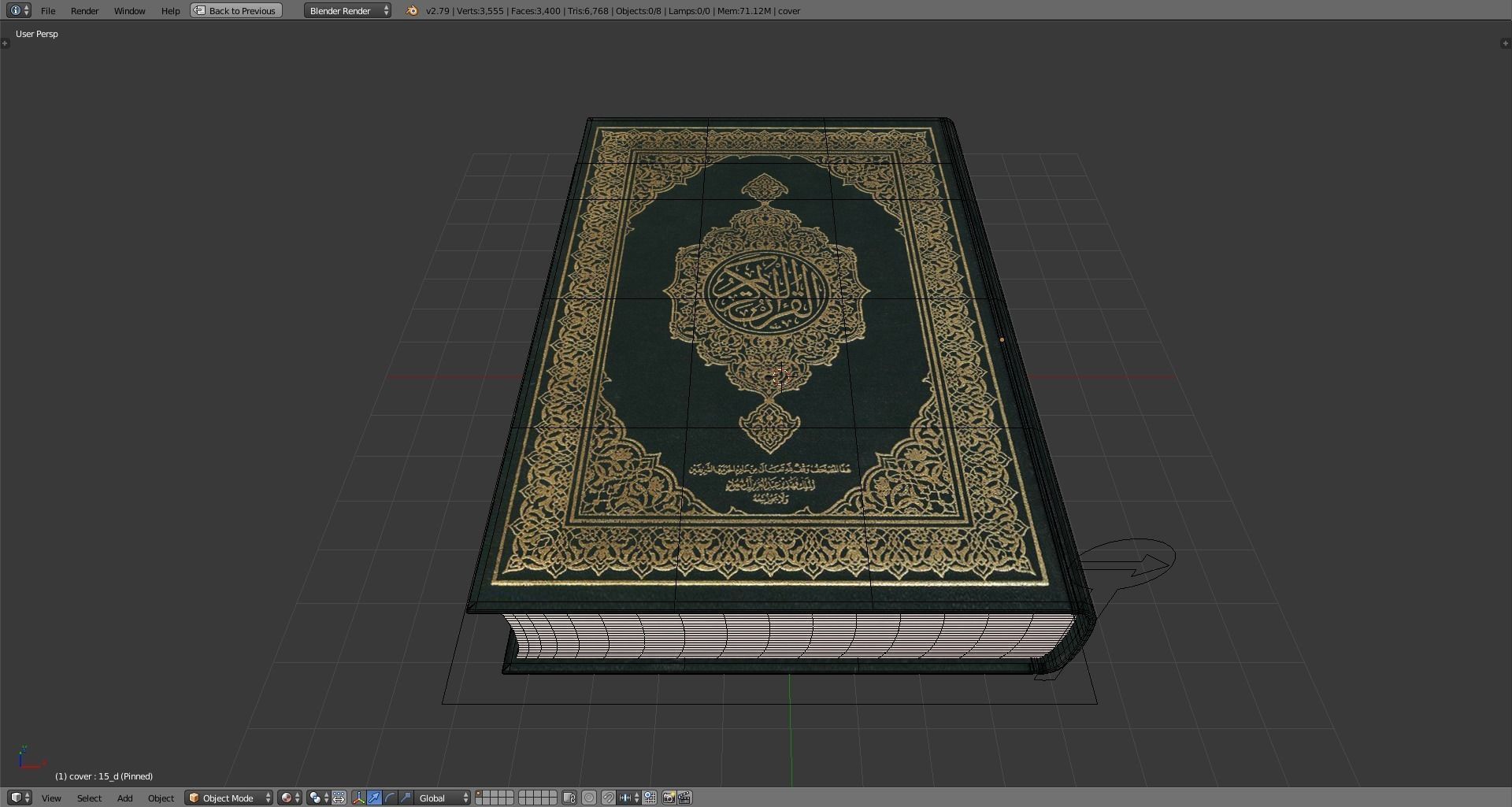Click the 3D cursor on the book
Screen dimensions: 1512x807
pos(781,377)
